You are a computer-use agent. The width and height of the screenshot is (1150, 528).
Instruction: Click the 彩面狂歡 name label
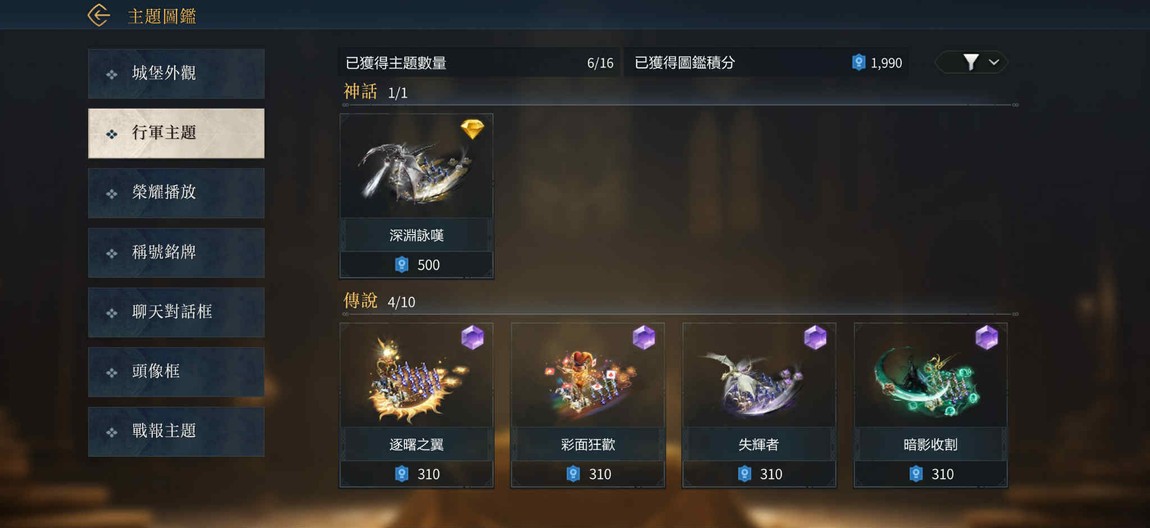(587, 444)
